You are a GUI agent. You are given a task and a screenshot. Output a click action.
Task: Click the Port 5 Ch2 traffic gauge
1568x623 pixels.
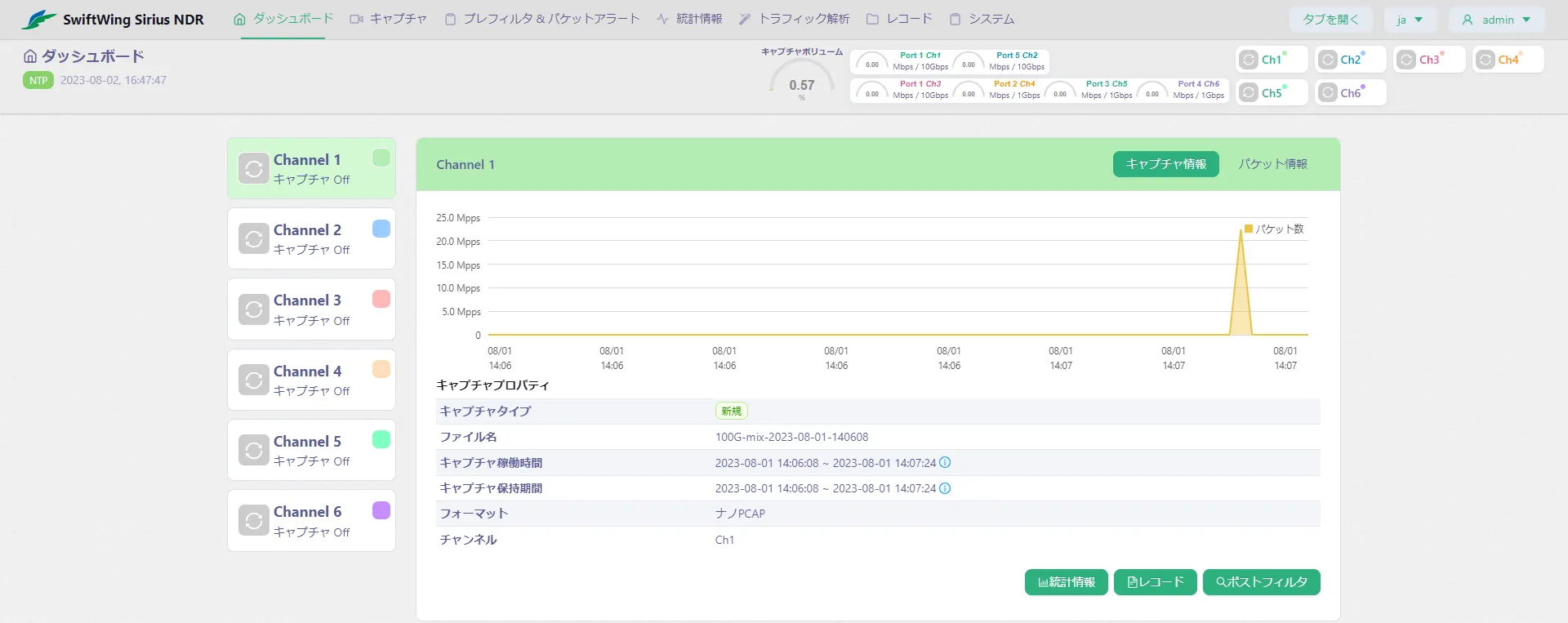969,63
